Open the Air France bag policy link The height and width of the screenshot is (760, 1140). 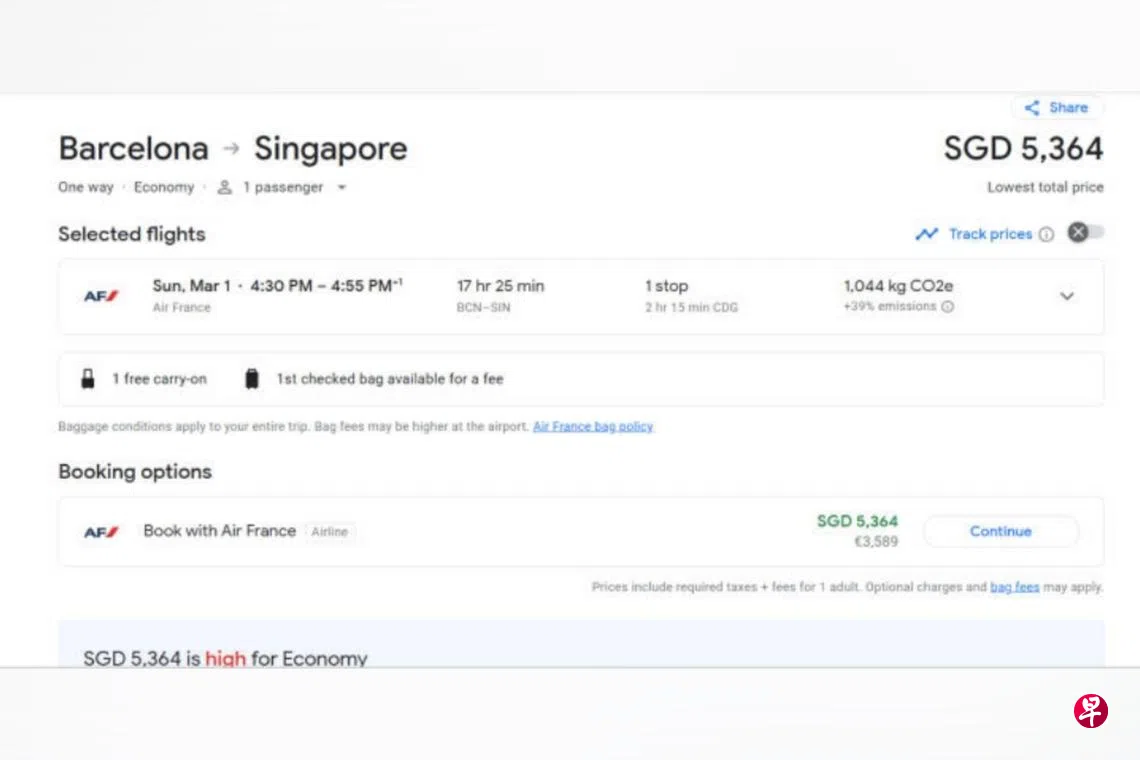tap(592, 426)
